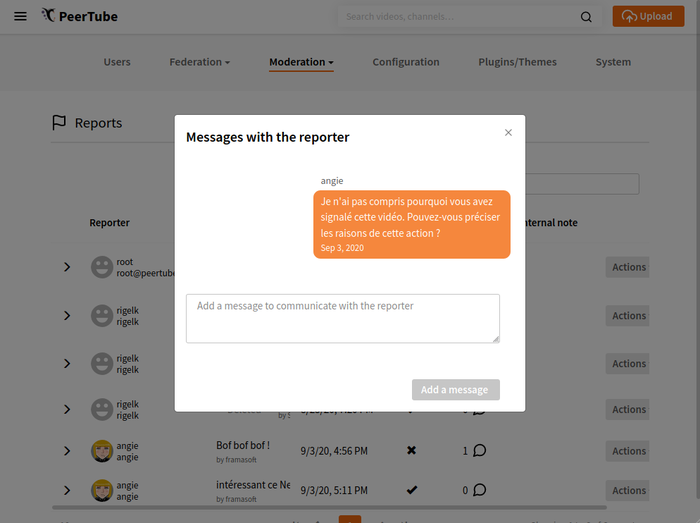Click the root reporter name

125,262
